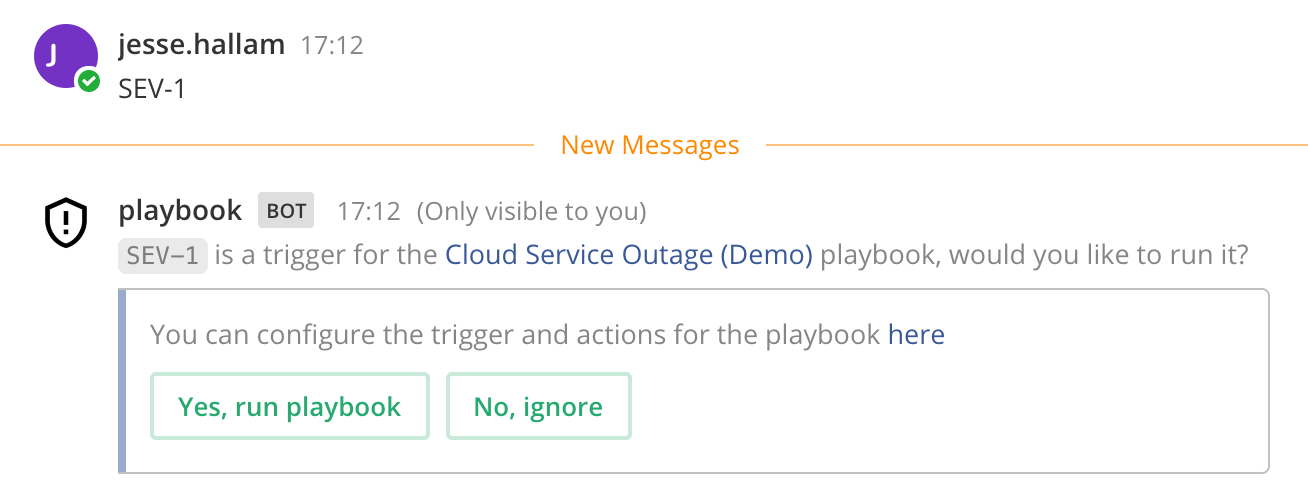This screenshot has height=496, width=1308.
Task: Click the Only visible to you notice
Action: tap(531, 212)
